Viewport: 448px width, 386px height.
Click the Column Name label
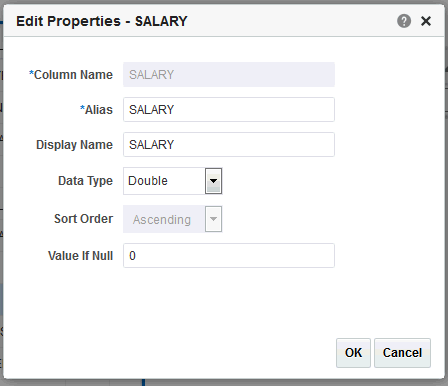(x=71, y=75)
